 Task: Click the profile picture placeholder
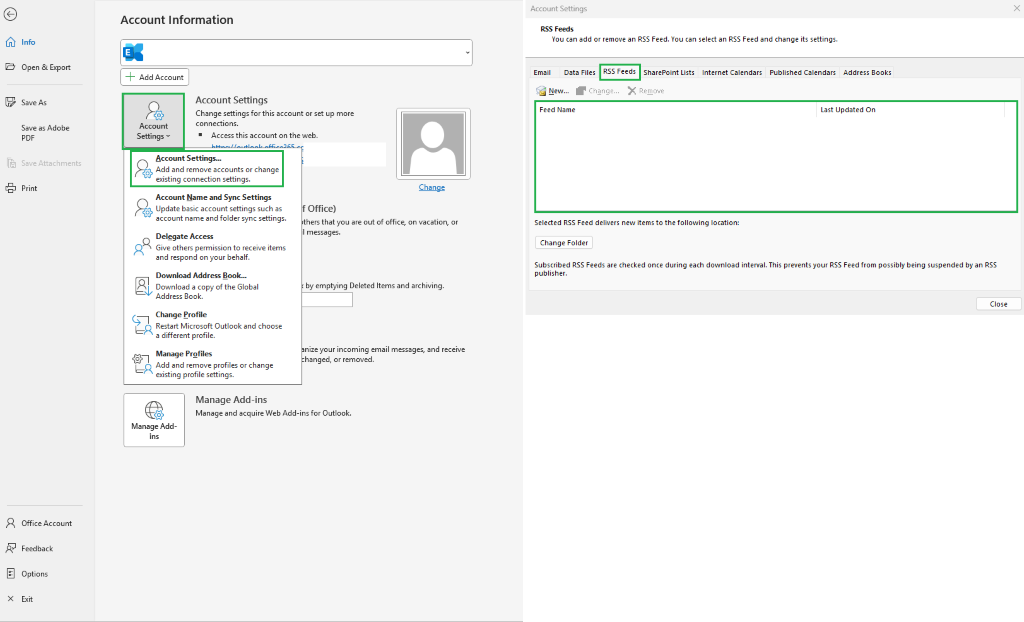coord(434,144)
